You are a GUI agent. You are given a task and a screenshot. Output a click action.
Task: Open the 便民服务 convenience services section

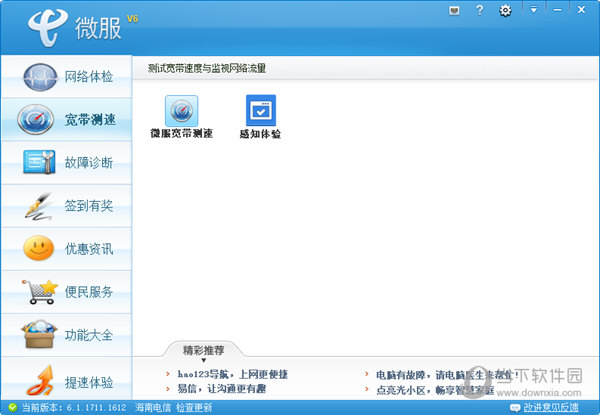67,292
